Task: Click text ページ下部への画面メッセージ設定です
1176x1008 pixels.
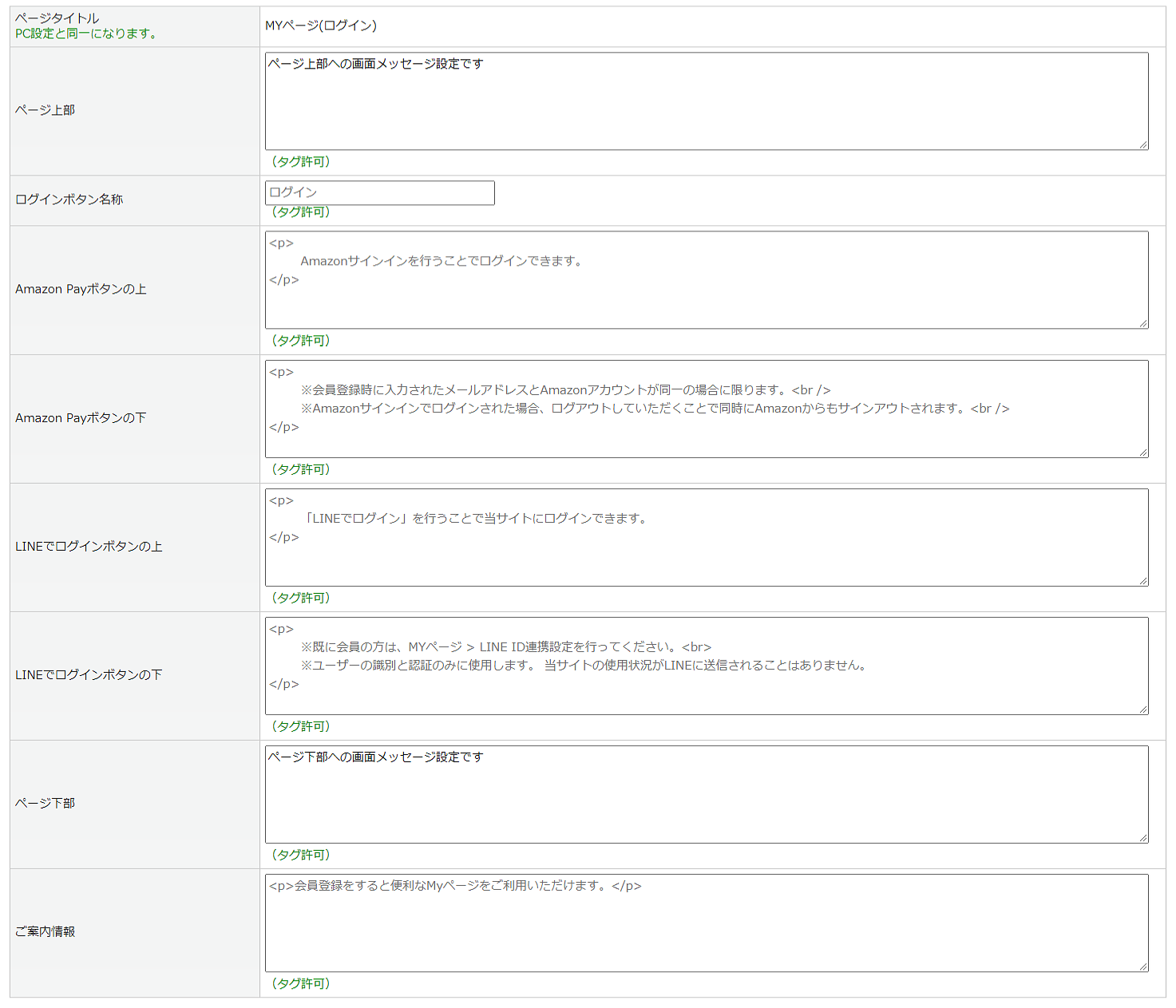Action: click(x=375, y=757)
